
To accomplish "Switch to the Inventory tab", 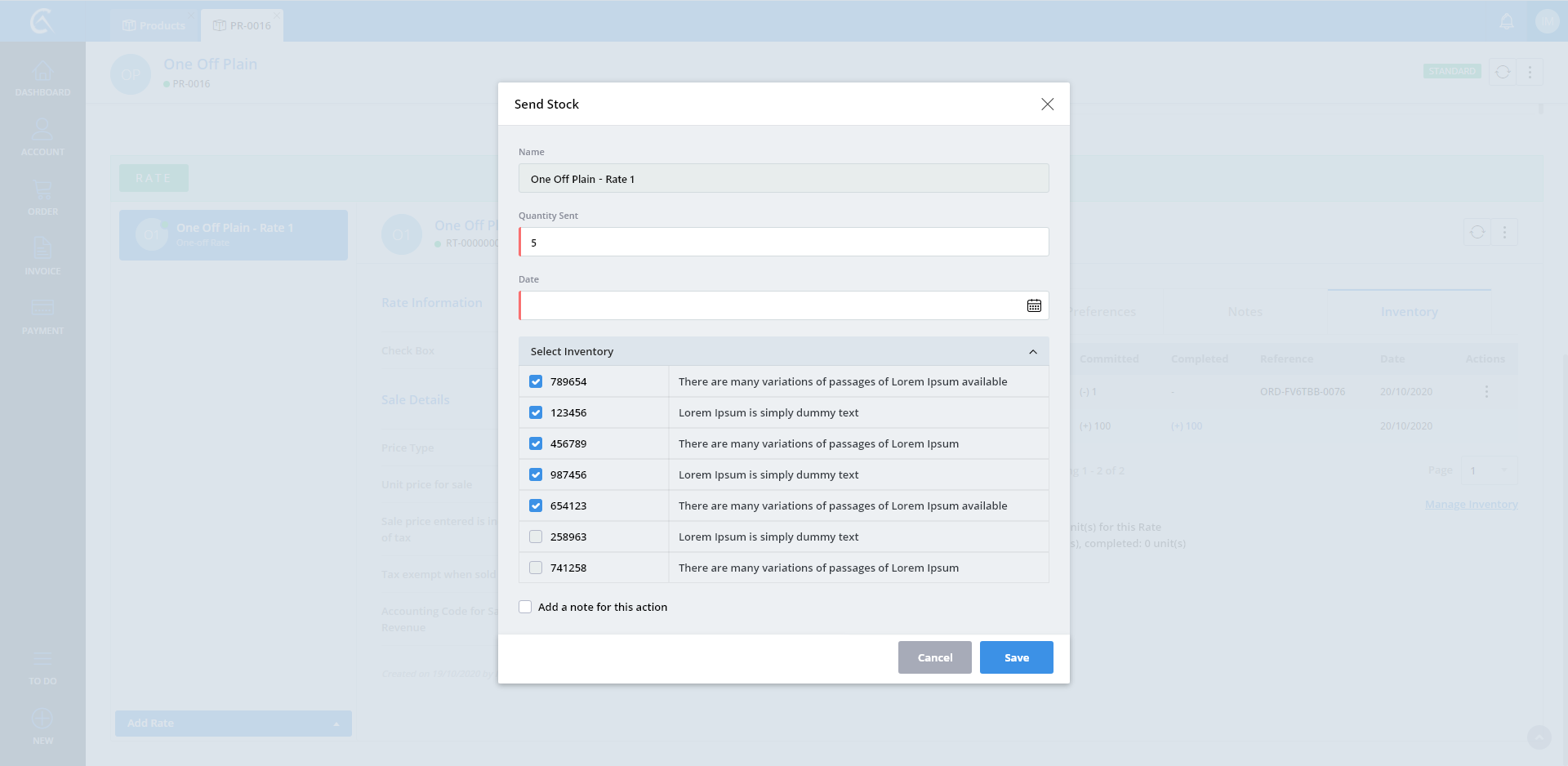I will coord(1409,312).
